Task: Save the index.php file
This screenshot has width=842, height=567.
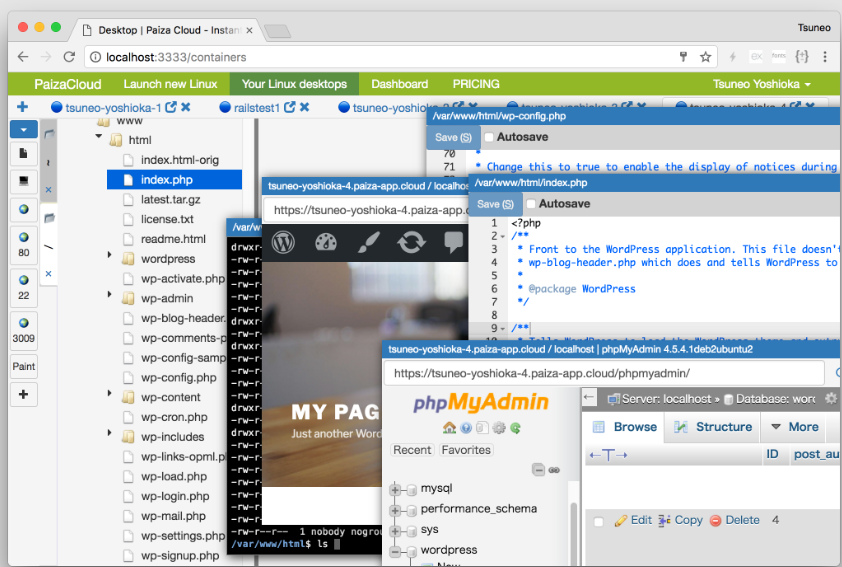Action: click(x=495, y=204)
